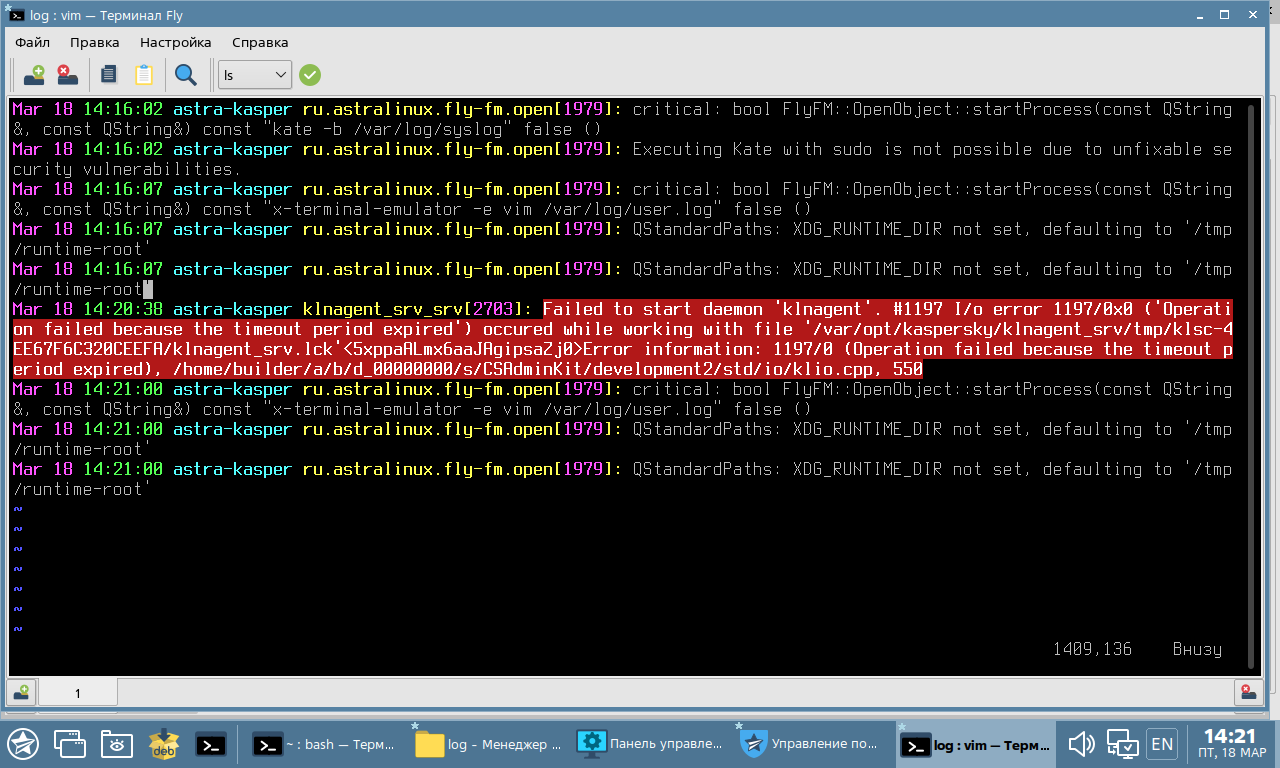The image size is (1280, 768).
Task: Paste using the clipboard toolbar icon
Action: click(143, 74)
